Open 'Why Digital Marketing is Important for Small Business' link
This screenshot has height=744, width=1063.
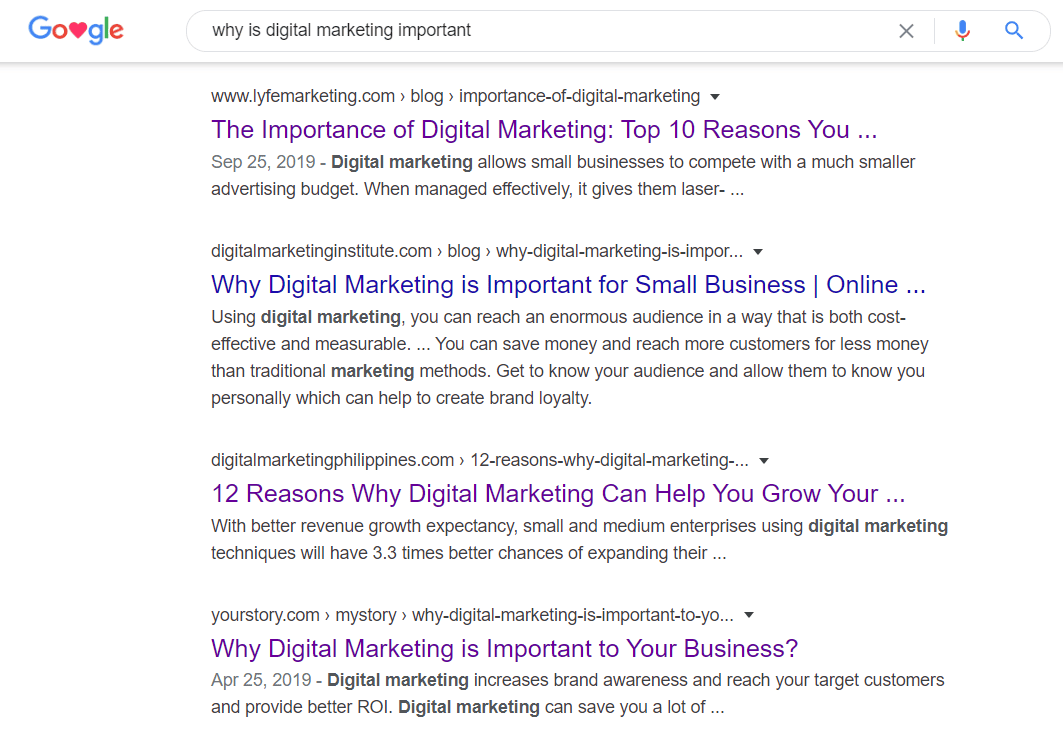(x=568, y=285)
